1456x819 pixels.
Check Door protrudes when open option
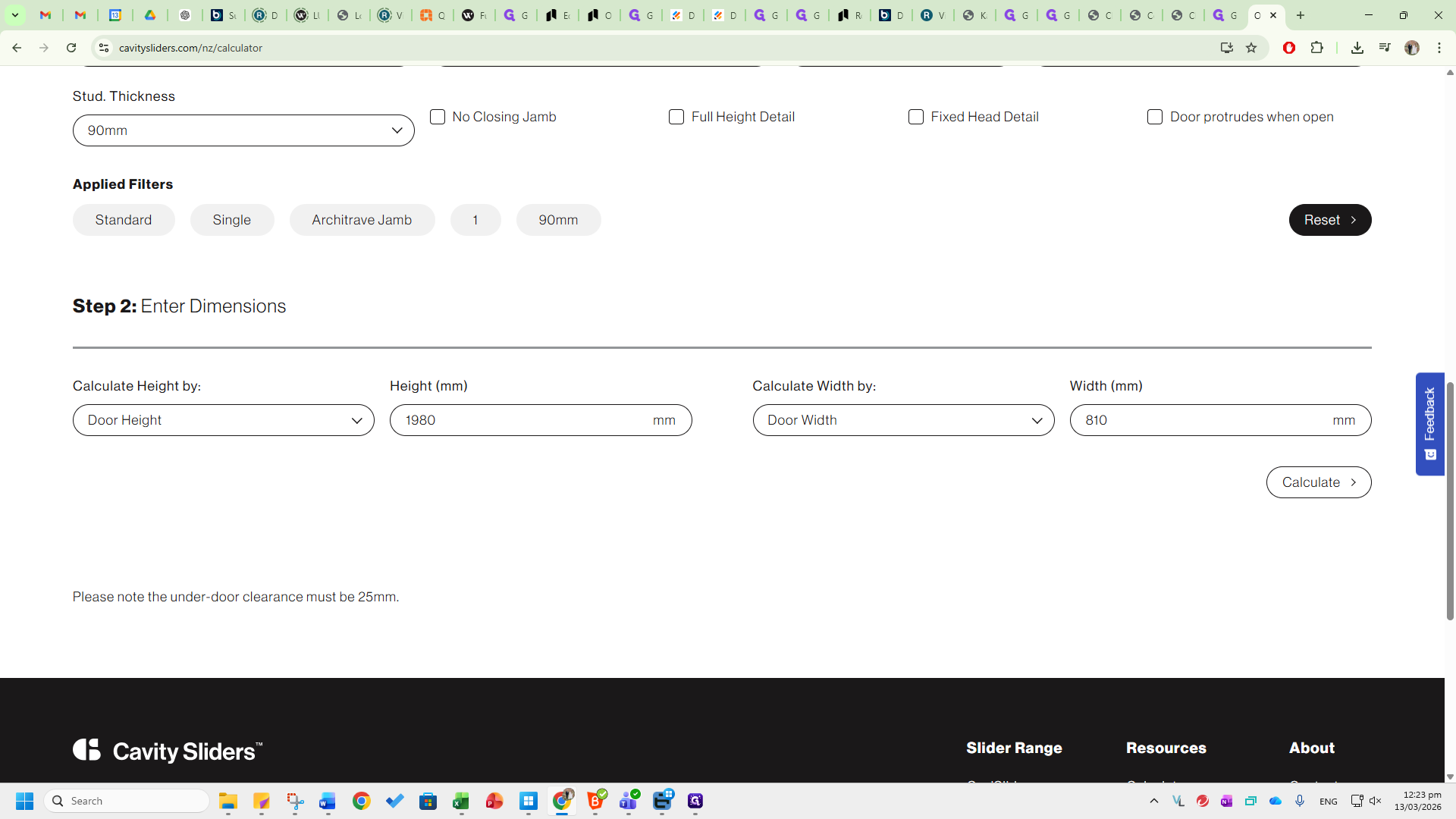pos(1155,117)
